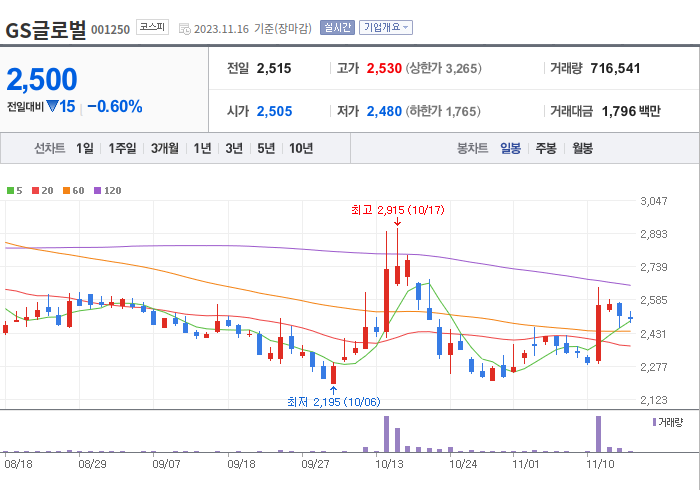Select the 1일 line chart tab
700x490 pixels.
coord(85,148)
